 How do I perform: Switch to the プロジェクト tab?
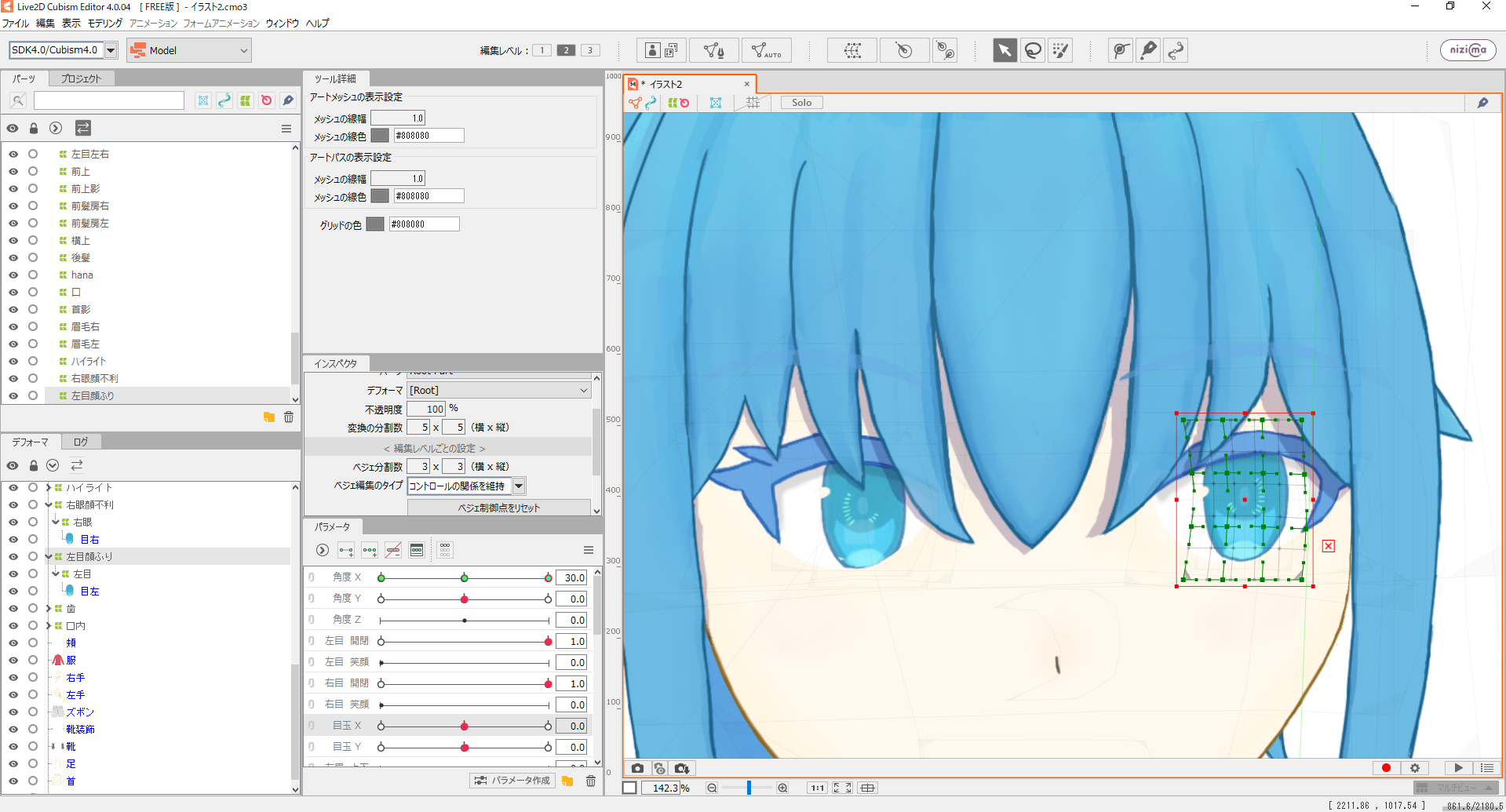click(x=81, y=78)
